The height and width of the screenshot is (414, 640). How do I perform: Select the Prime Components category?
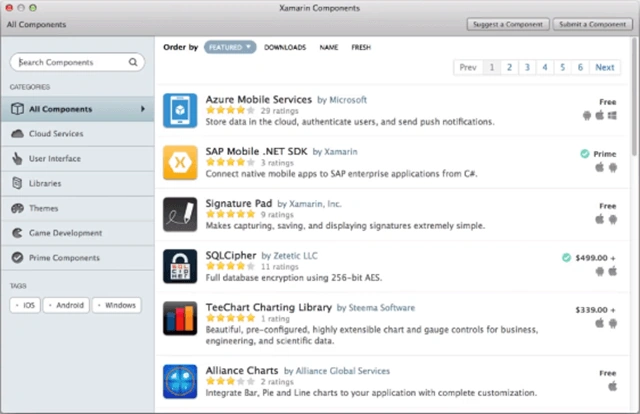coord(78,258)
